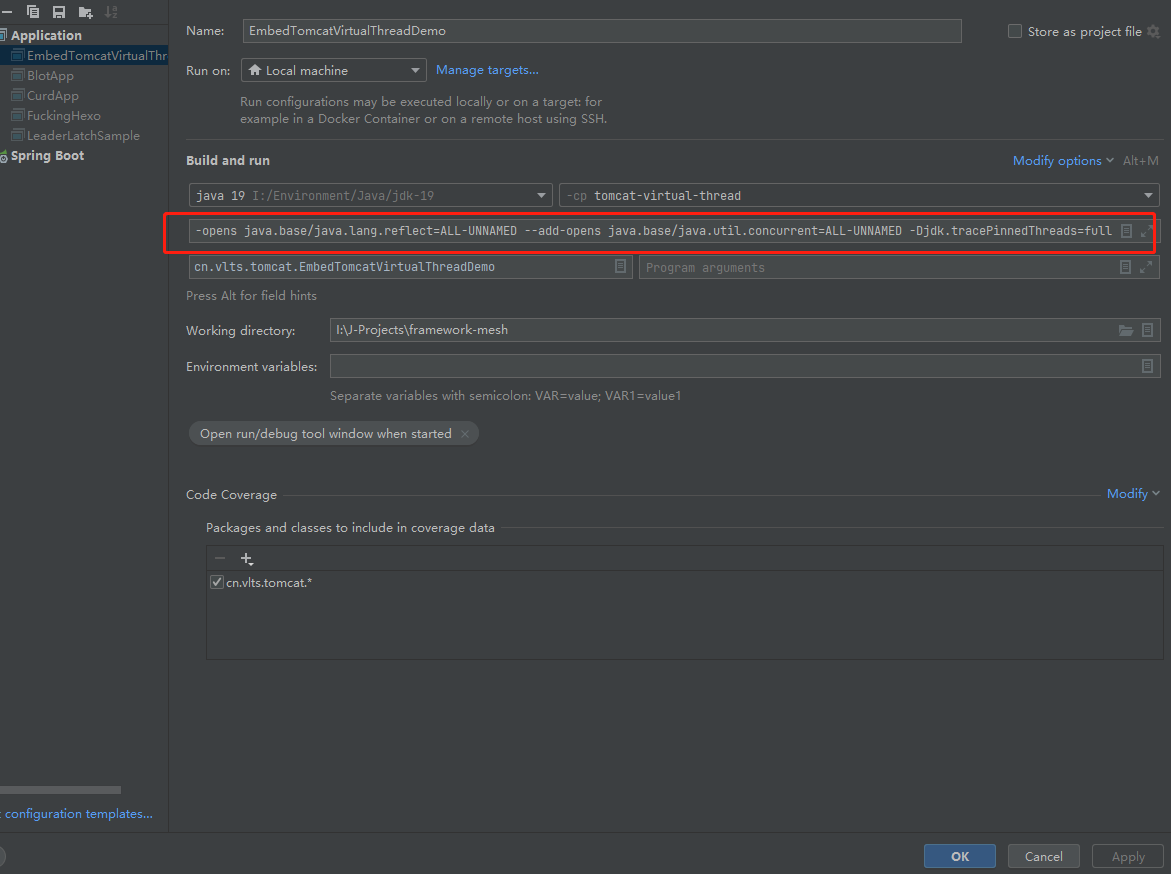Select BlotApp in the configuration tree
Viewport: 1171px width, 874px height.
pyautogui.click(x=50, y=76)
